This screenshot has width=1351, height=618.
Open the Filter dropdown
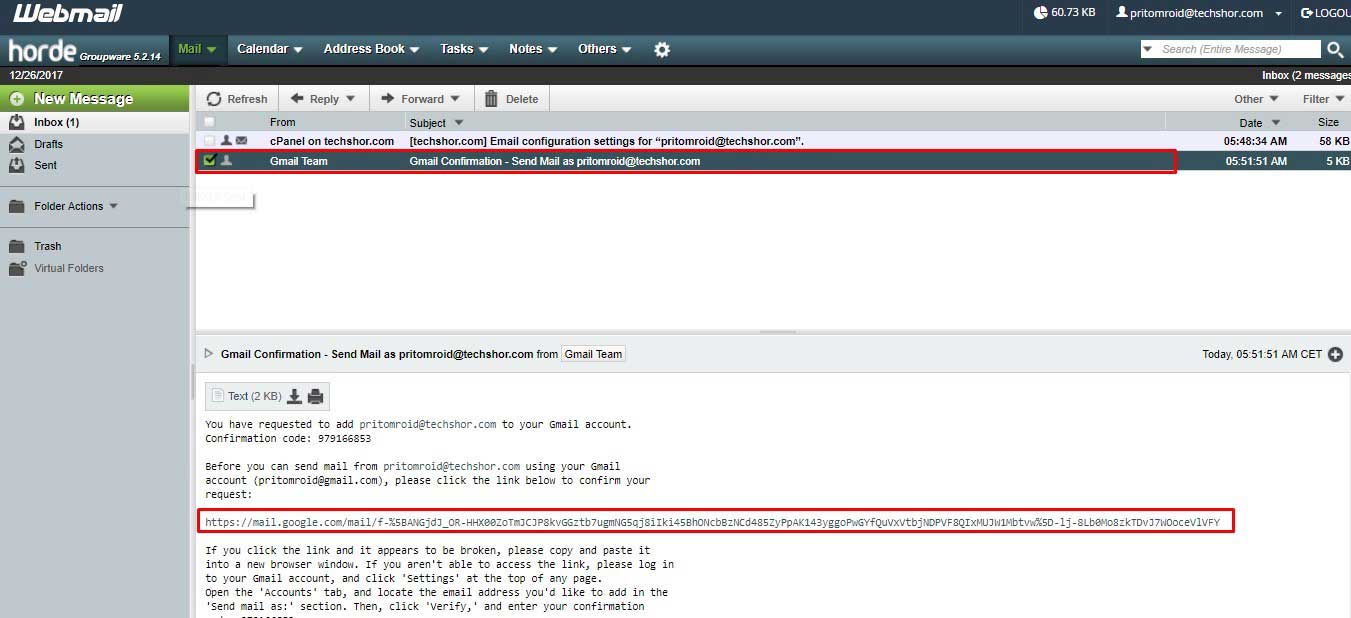point(1323,99)
